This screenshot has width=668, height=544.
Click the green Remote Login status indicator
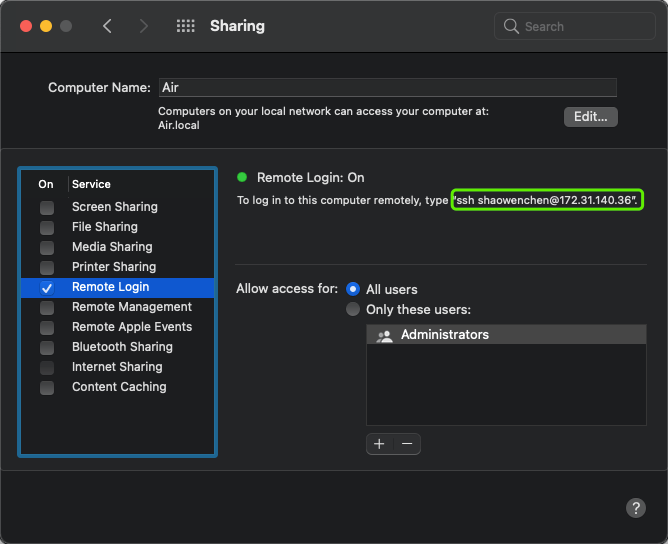[242, 177]
